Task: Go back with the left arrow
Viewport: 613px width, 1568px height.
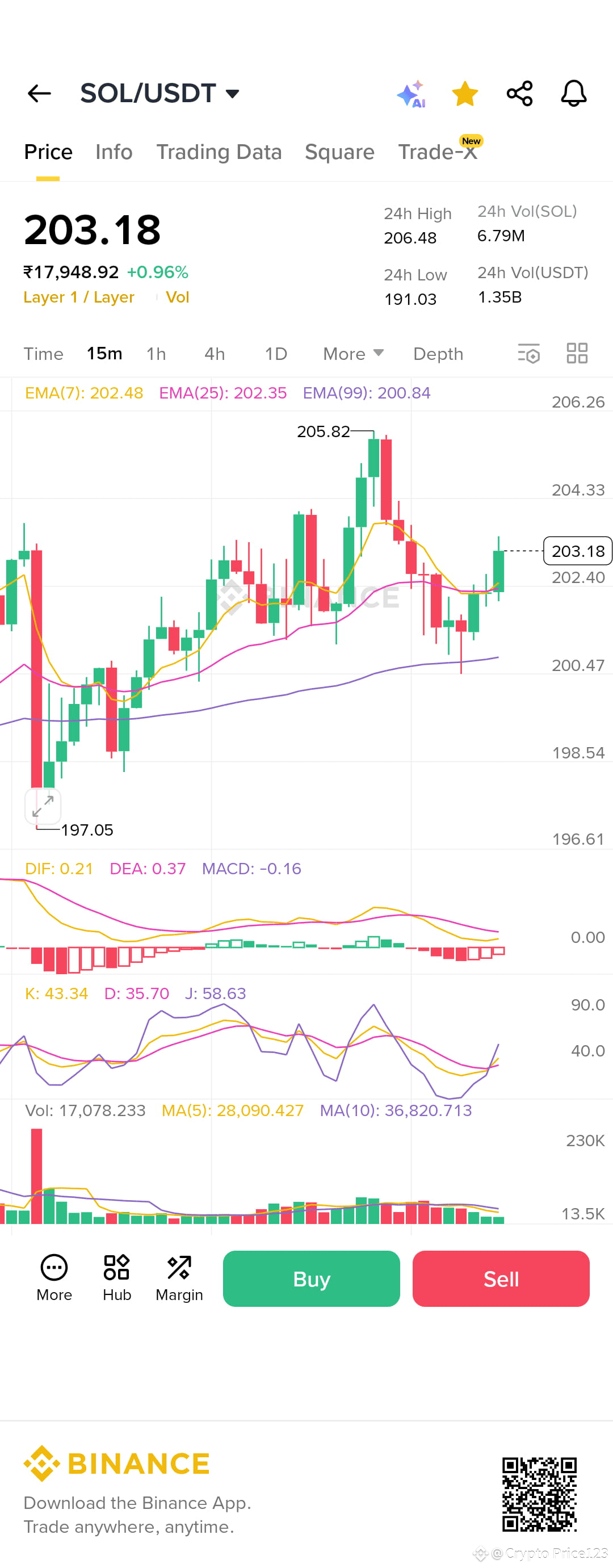Action: coord(39,94)
